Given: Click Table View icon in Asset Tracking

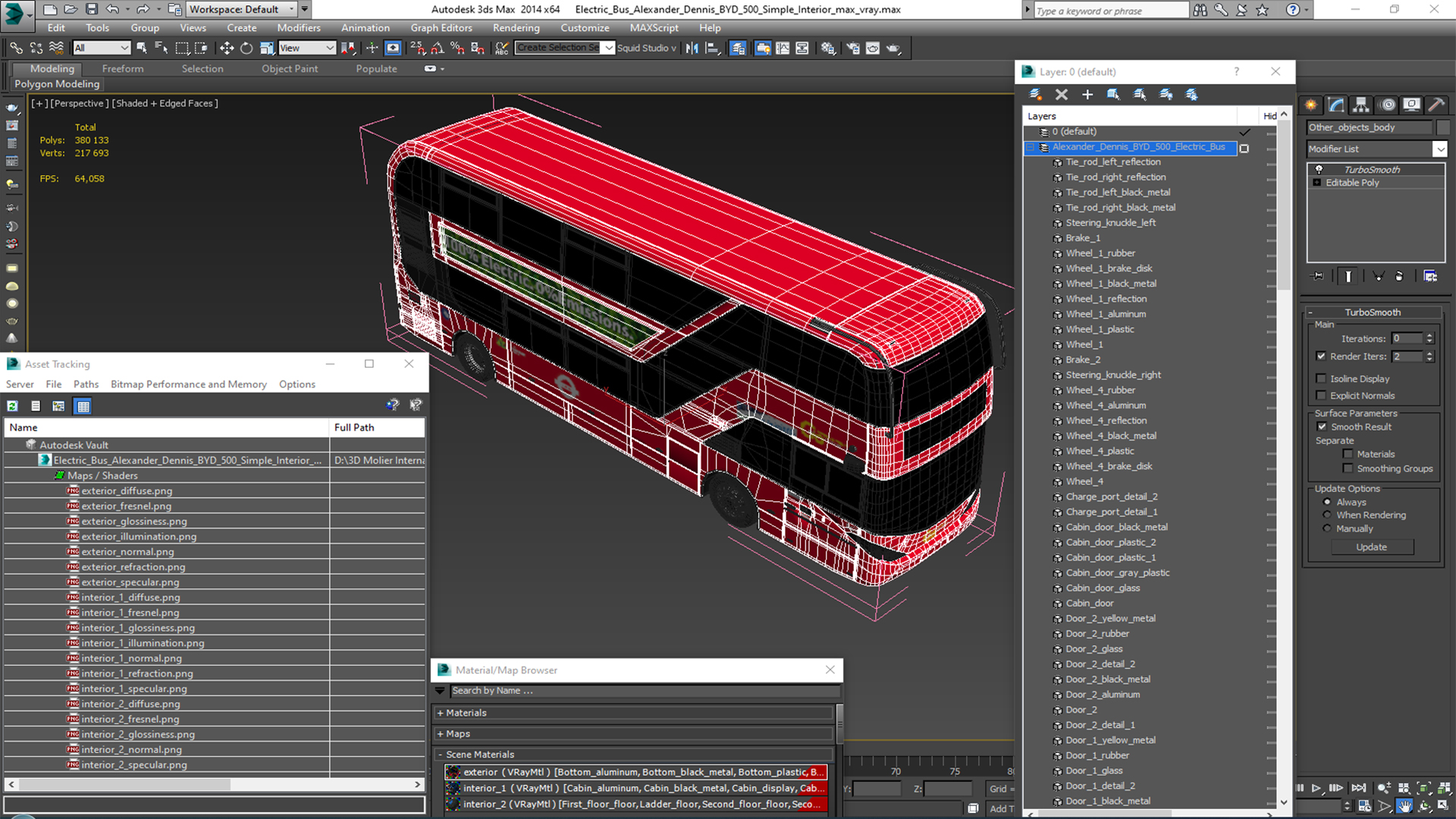Looking at the screenshot, I should (83, 406).
